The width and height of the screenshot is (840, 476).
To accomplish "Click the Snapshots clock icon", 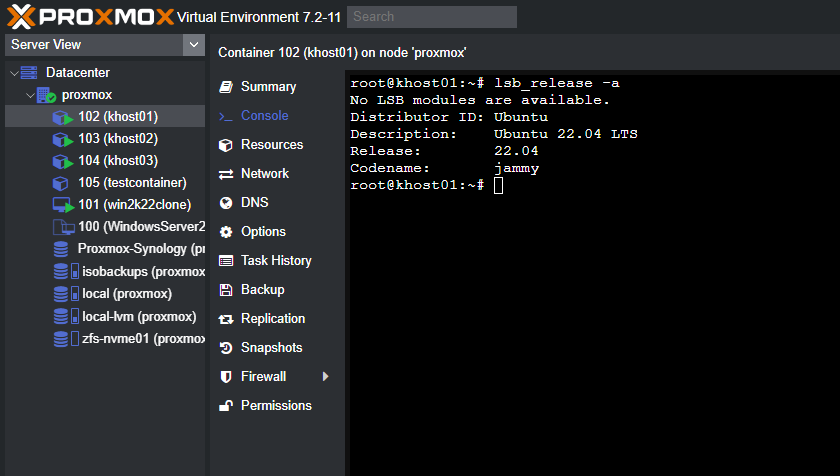I will [x=225, y=348].
